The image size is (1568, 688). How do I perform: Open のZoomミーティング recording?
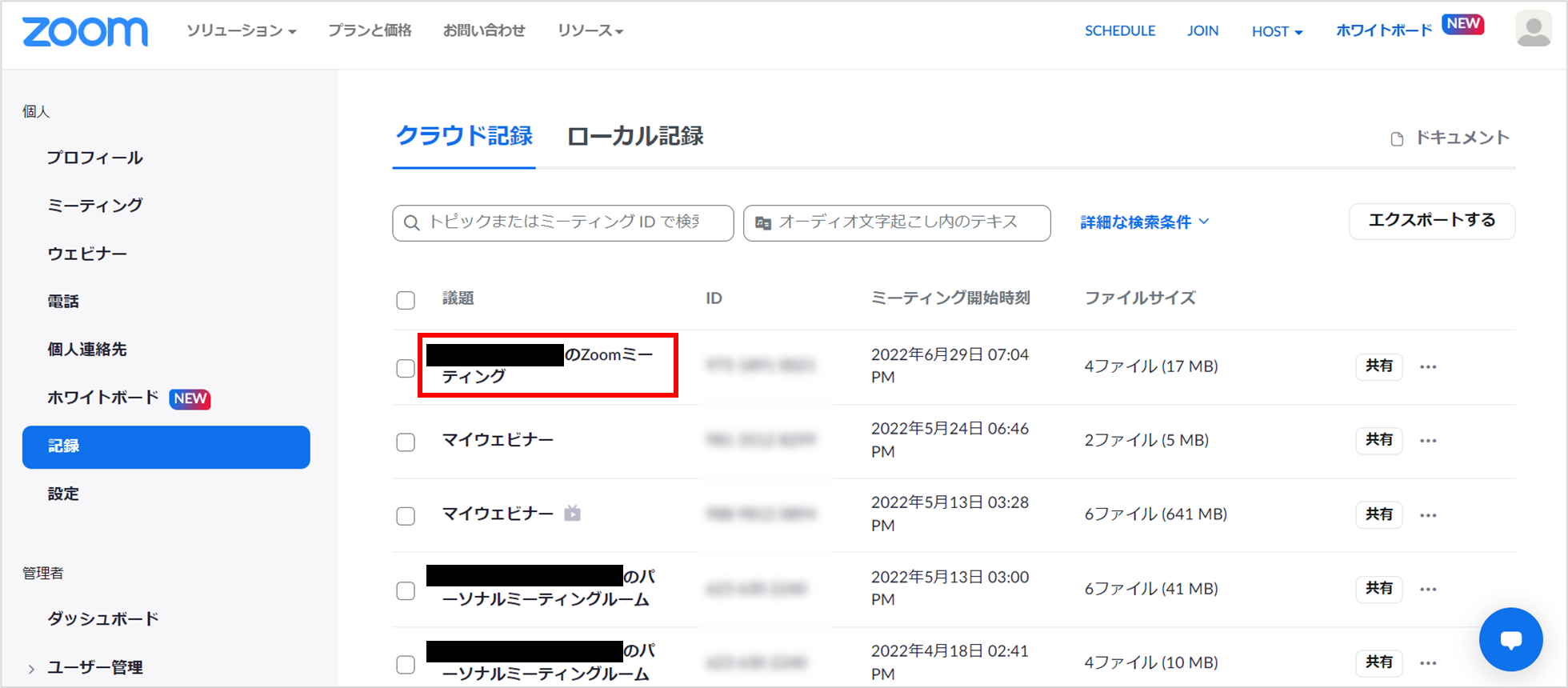pyautogui.click(x=548, y=366)
